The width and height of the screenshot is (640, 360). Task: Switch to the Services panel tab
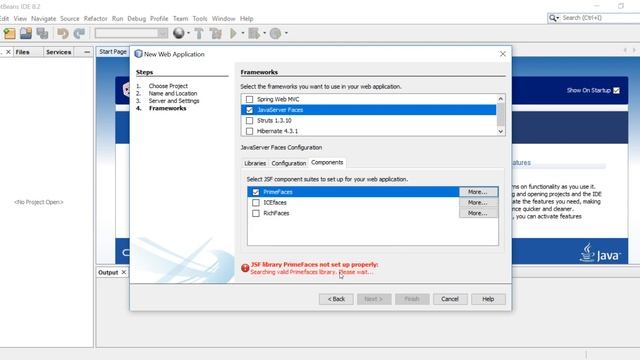tap(58, 52)
